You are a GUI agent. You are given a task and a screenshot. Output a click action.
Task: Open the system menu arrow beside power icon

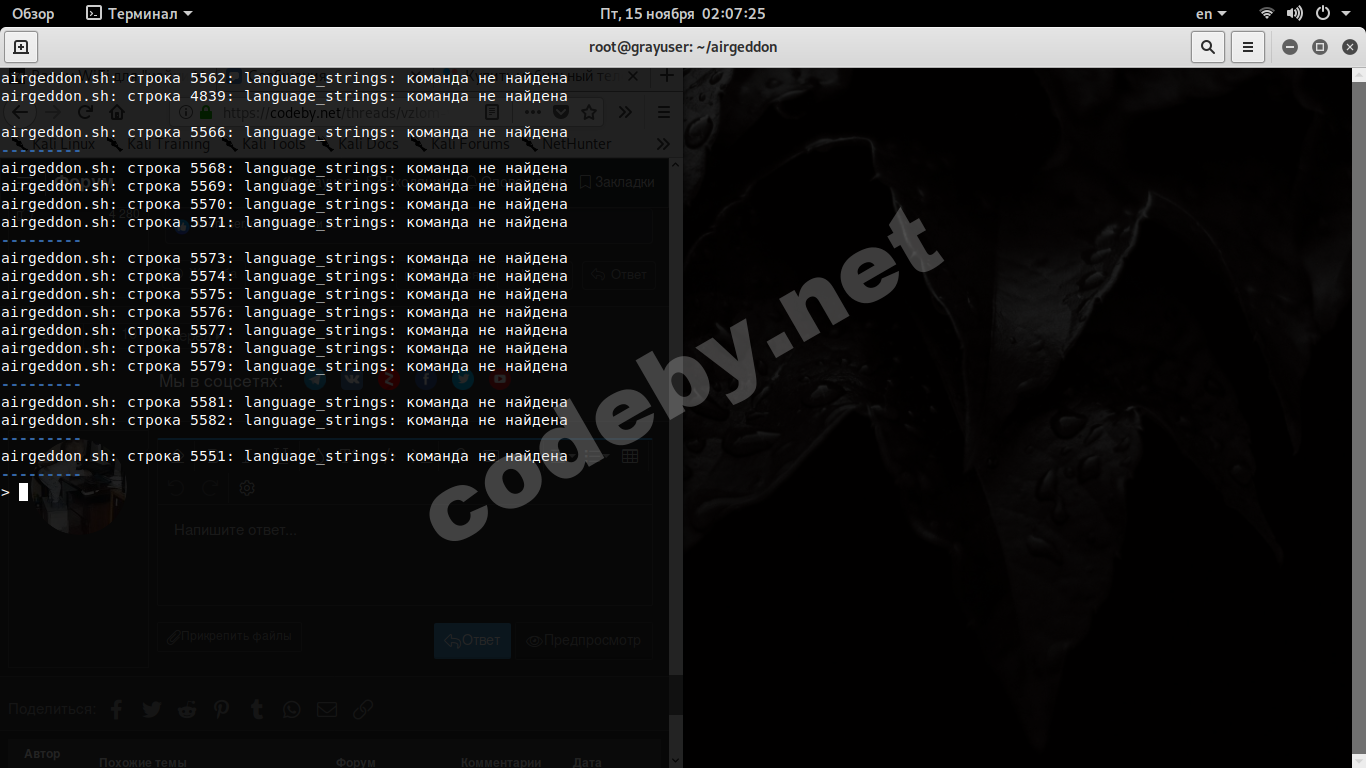pos(1348,14)
